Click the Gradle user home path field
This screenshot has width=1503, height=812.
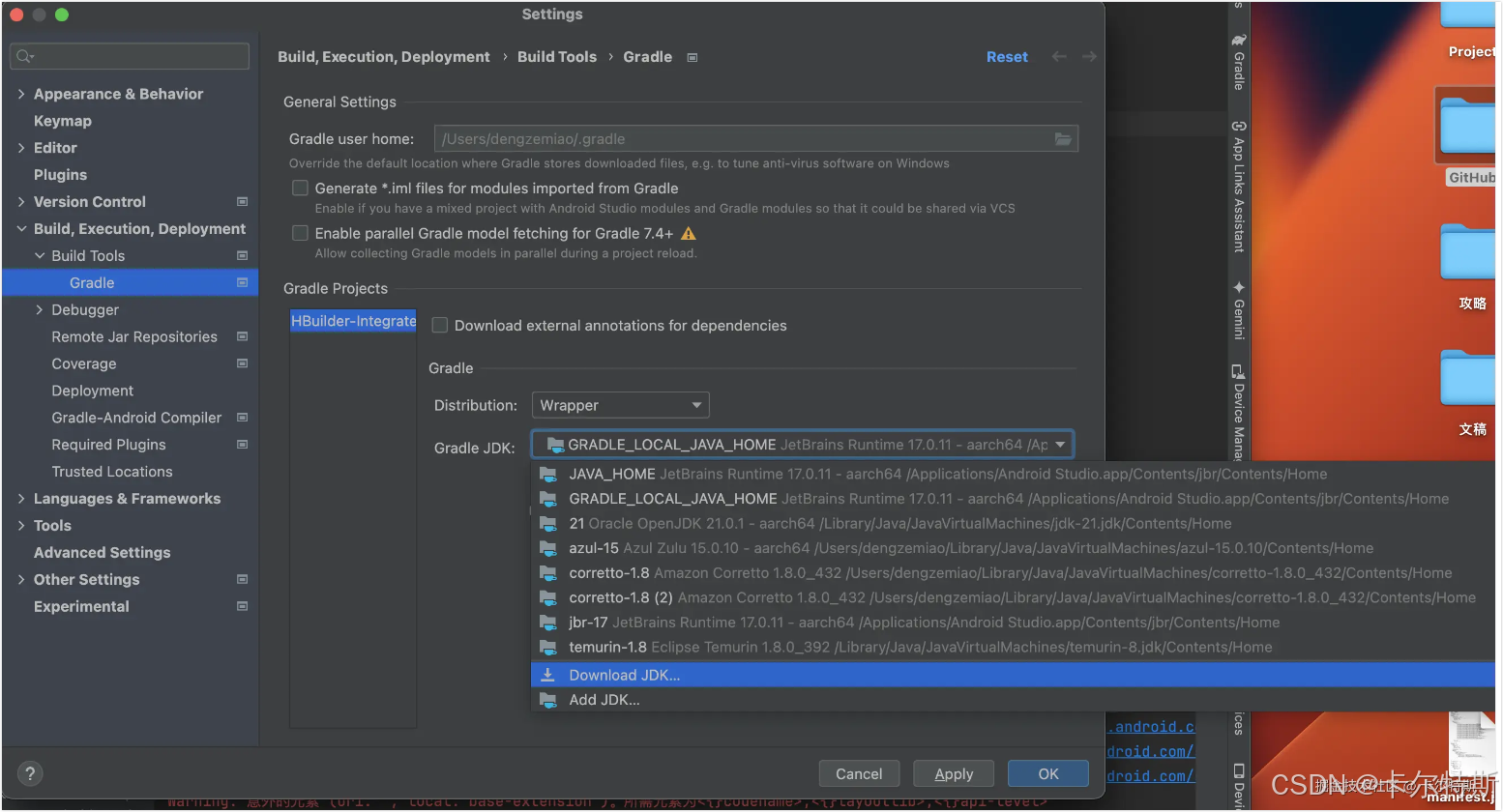click(x=756, y=139)
